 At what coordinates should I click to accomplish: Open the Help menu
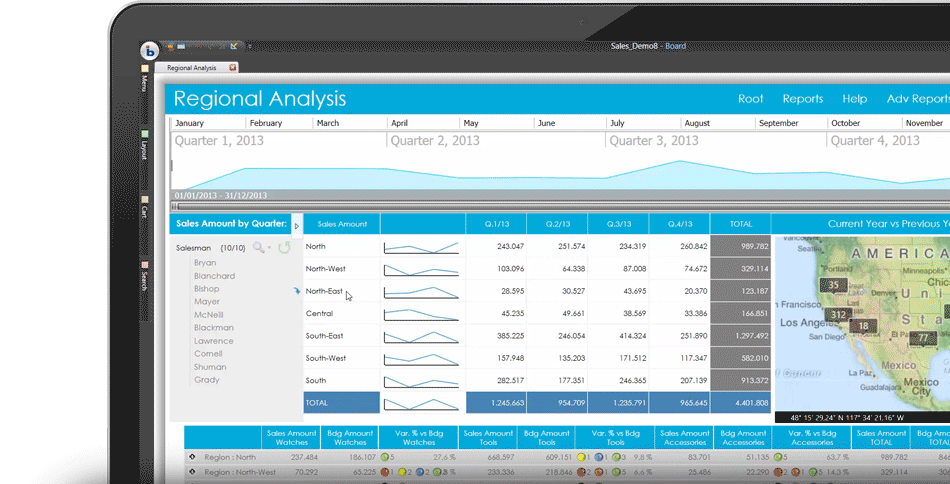click(x=854, y=99)
